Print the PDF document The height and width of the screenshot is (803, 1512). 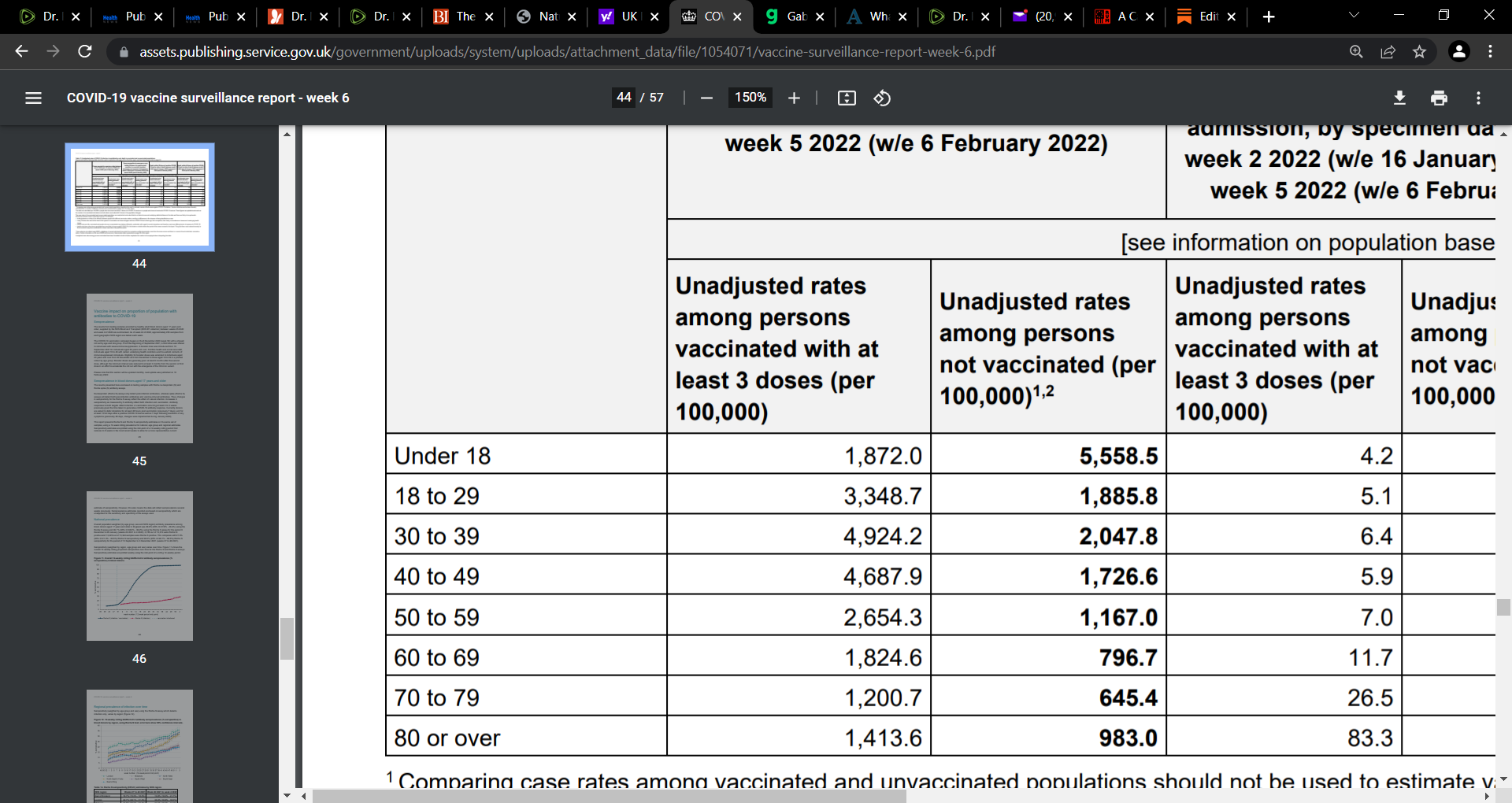coord(1439,98)
